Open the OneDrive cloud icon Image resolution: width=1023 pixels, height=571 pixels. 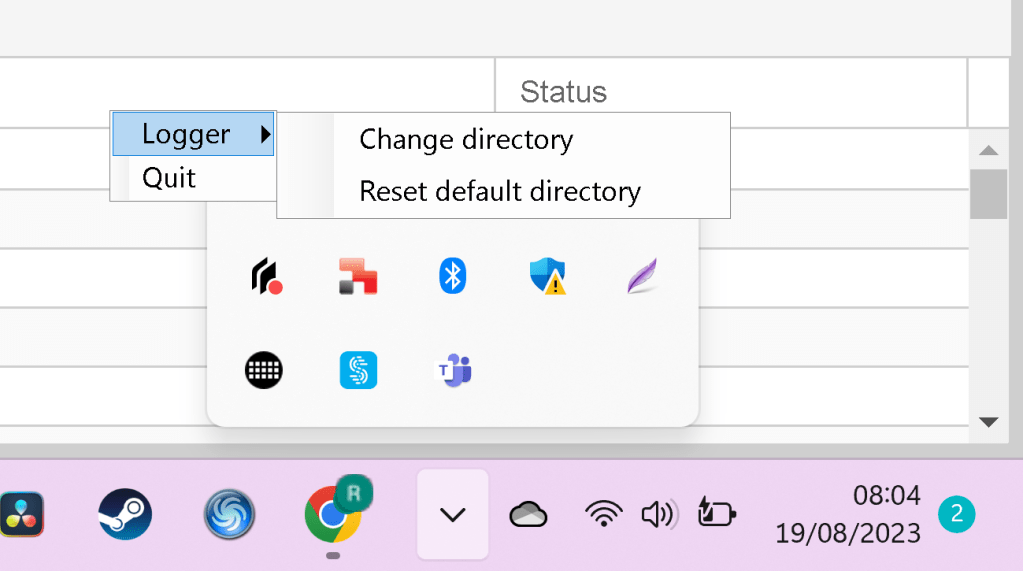(x=528, y=514)
